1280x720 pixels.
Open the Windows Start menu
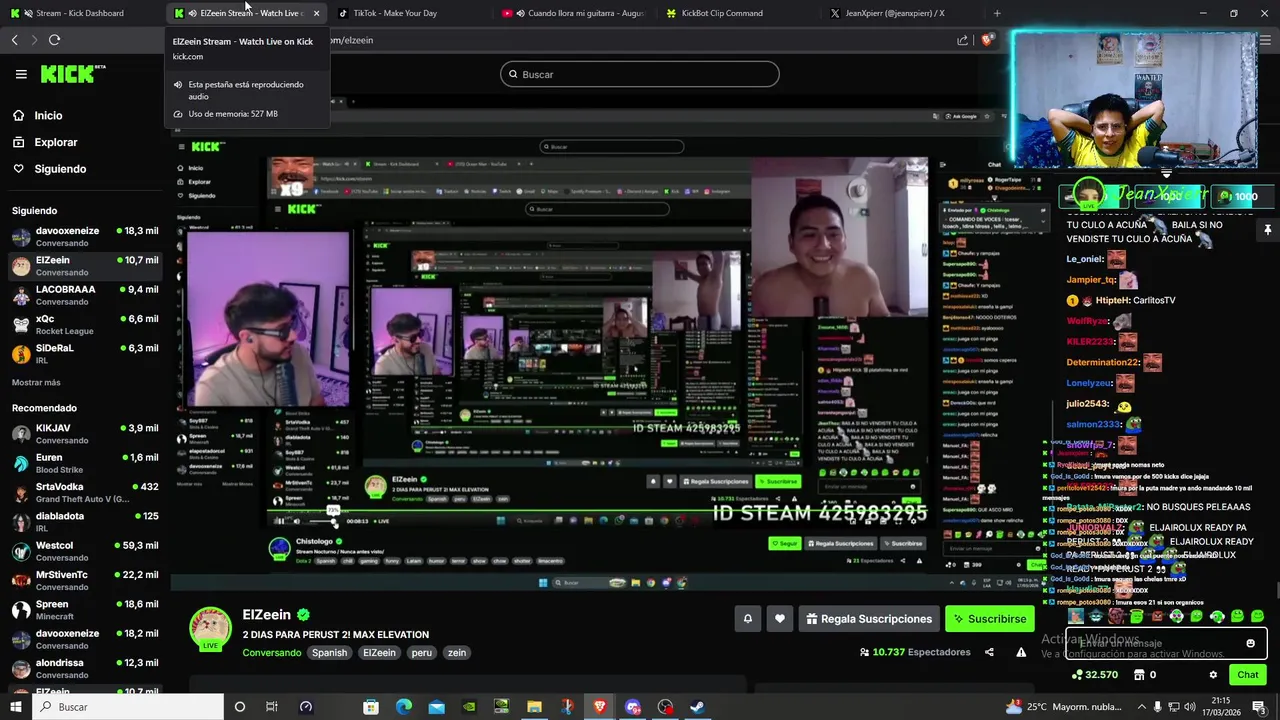pyautogui.click(x=15, y=707)
